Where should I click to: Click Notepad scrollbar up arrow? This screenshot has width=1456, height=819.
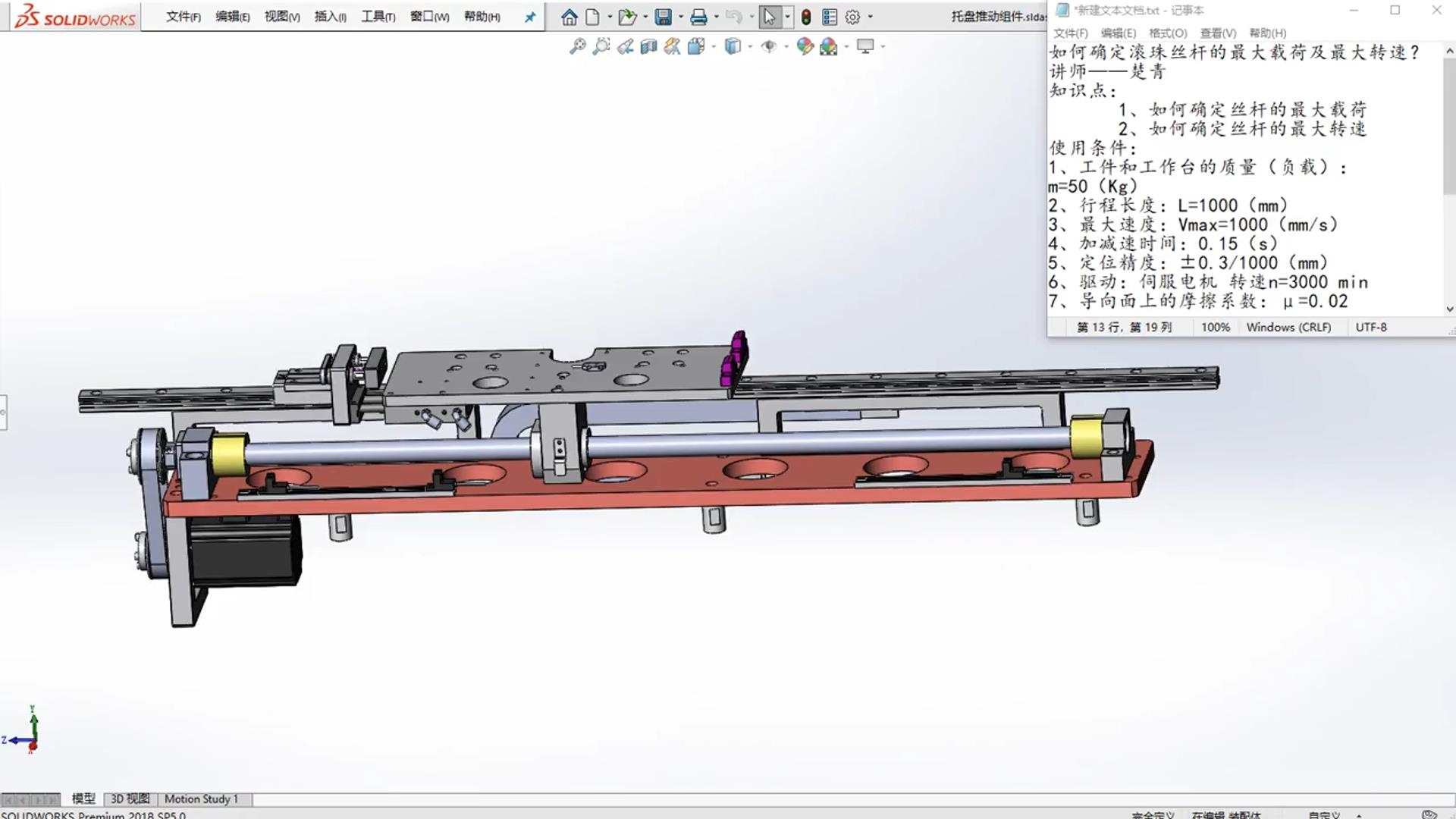[x=1449, y=49]
